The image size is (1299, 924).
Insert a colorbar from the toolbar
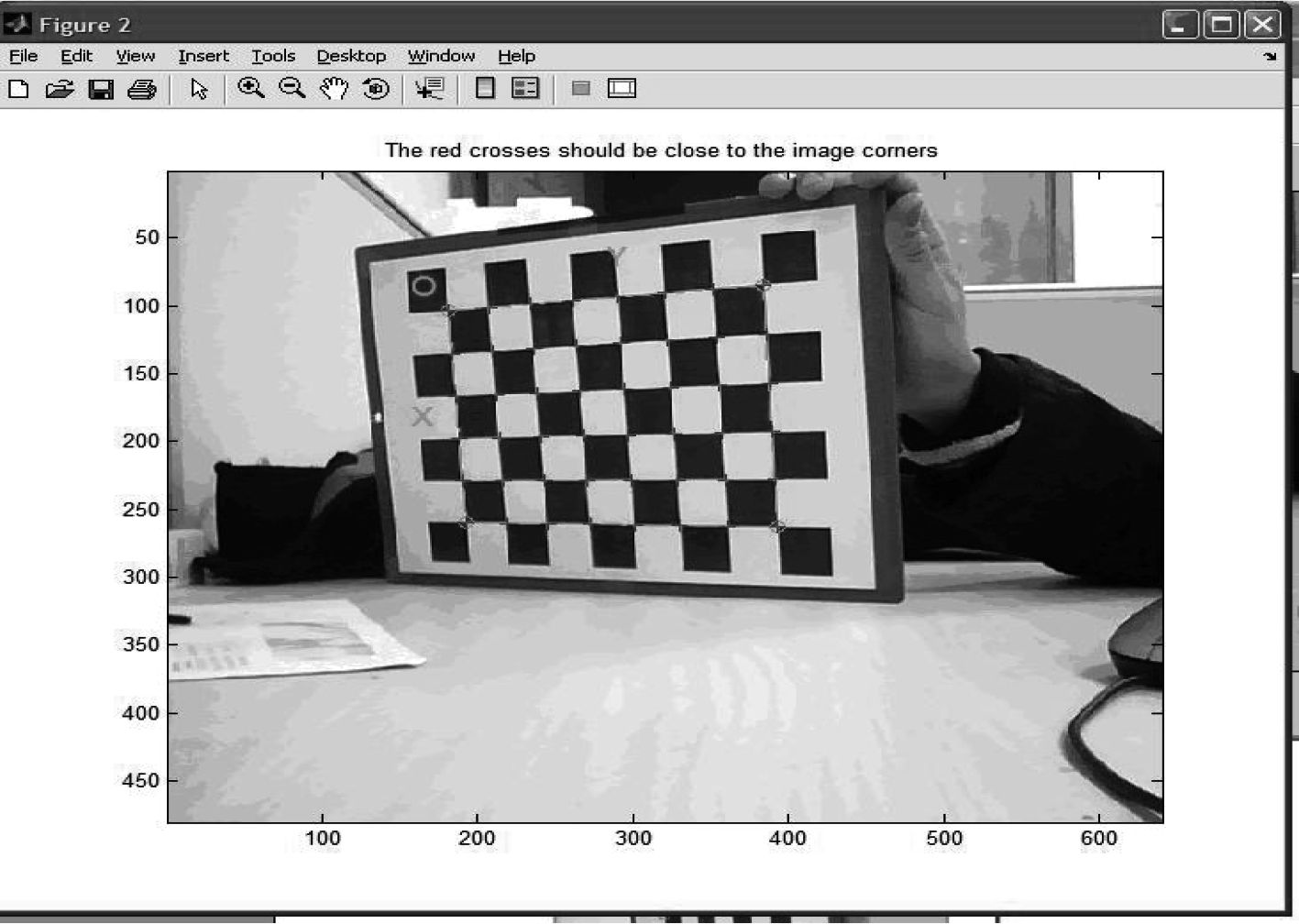pos(485,88)
